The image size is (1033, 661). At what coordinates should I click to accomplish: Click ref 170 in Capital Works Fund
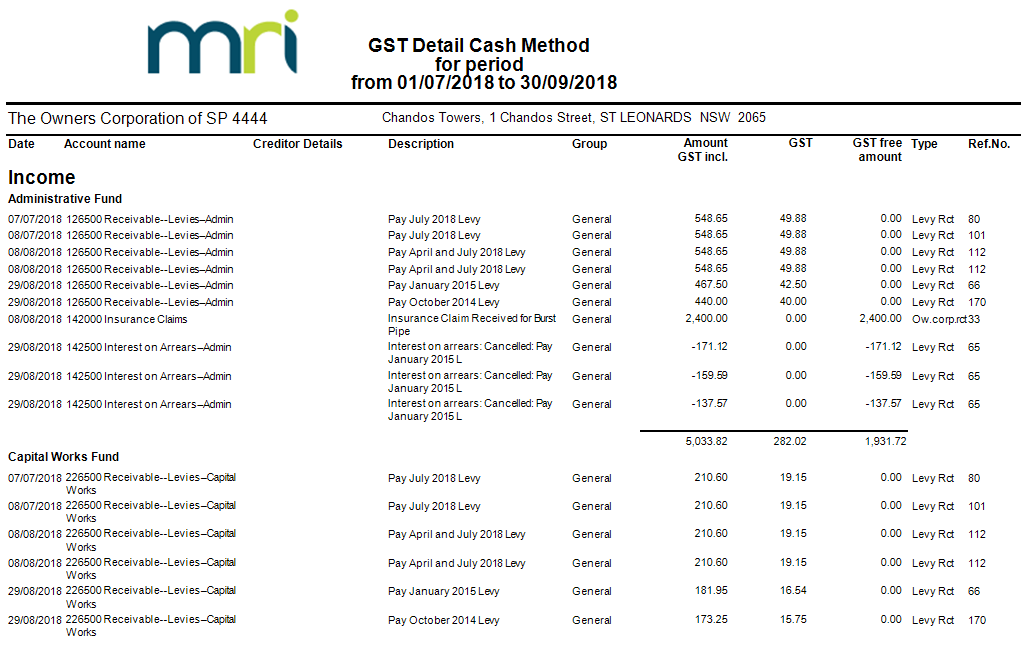(977, 620)
